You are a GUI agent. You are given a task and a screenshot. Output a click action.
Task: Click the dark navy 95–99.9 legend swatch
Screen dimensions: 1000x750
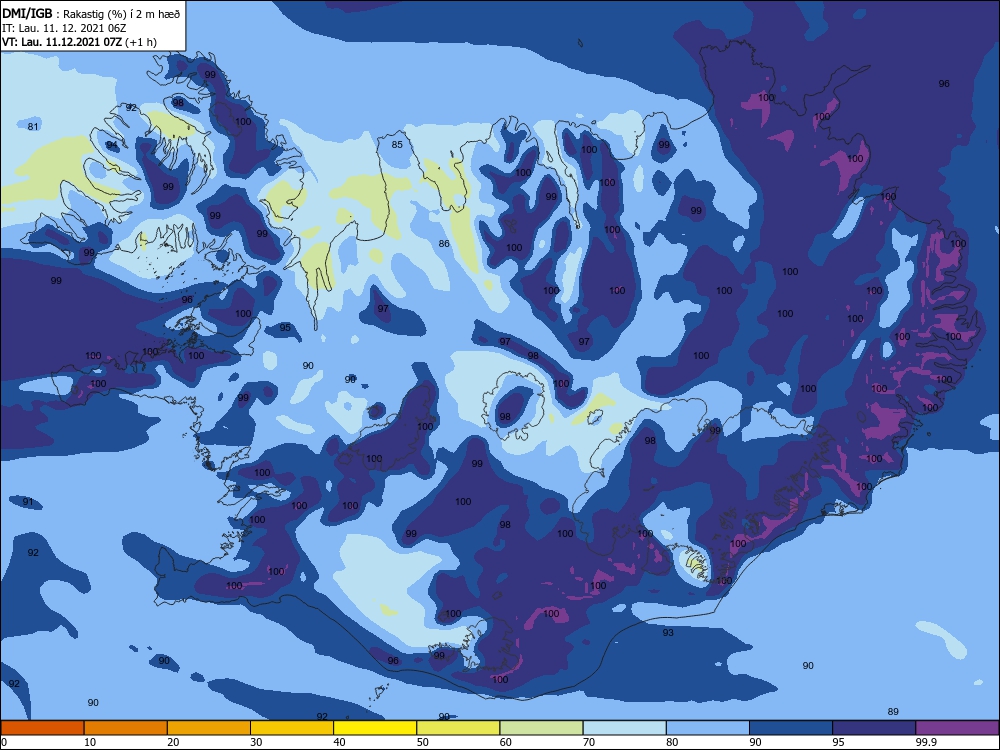(x=874, y=728)
